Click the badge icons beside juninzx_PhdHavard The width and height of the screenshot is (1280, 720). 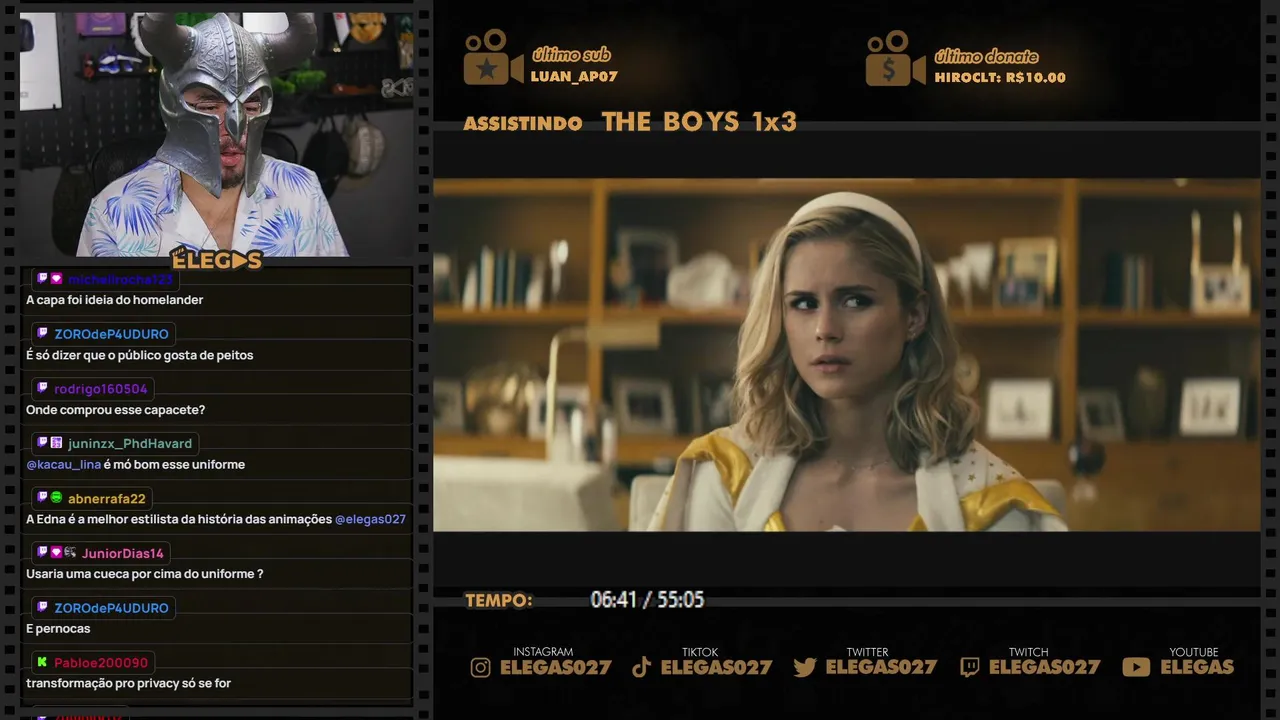coord(49,443)
